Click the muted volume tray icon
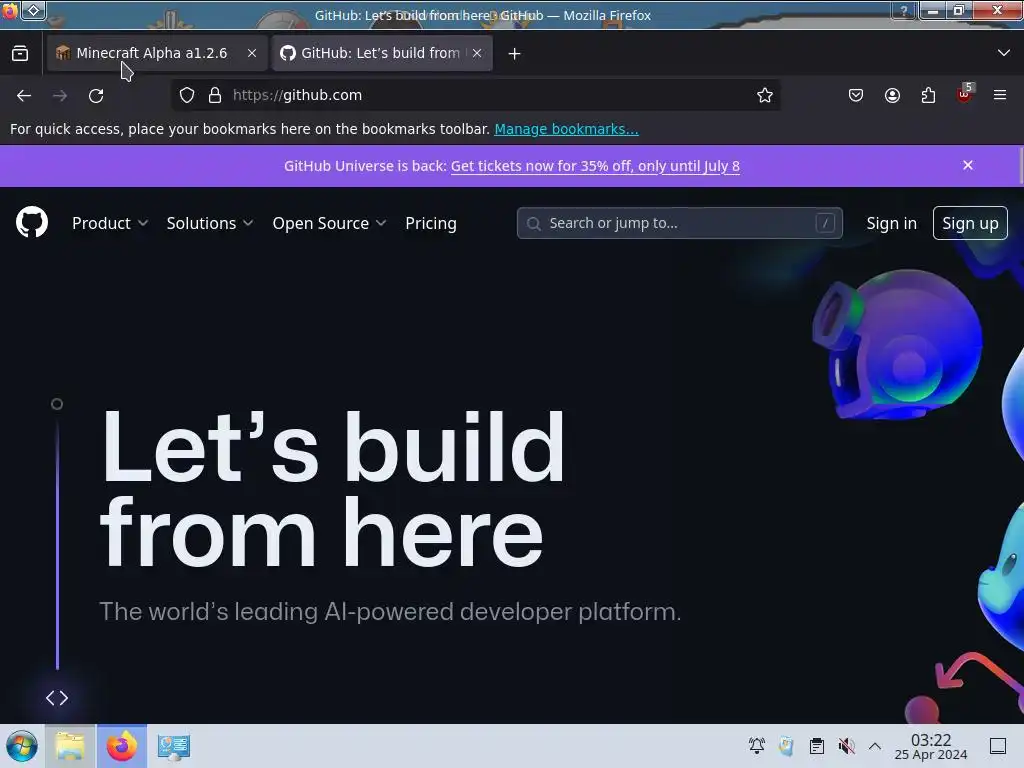The image size is (1024, 768). [x=847, y=746]
